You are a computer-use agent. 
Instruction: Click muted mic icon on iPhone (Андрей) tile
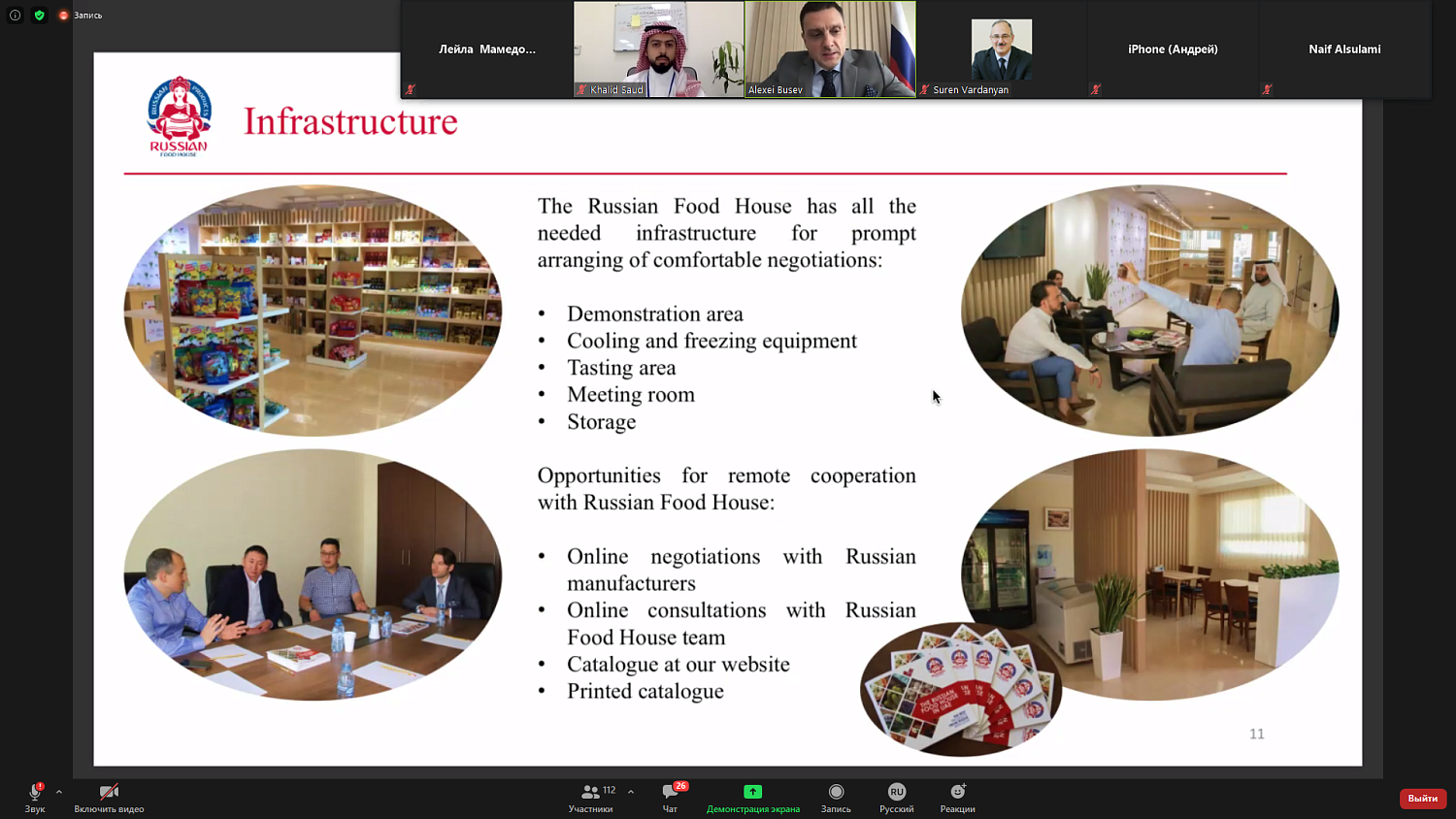[x=1096, y=90]
